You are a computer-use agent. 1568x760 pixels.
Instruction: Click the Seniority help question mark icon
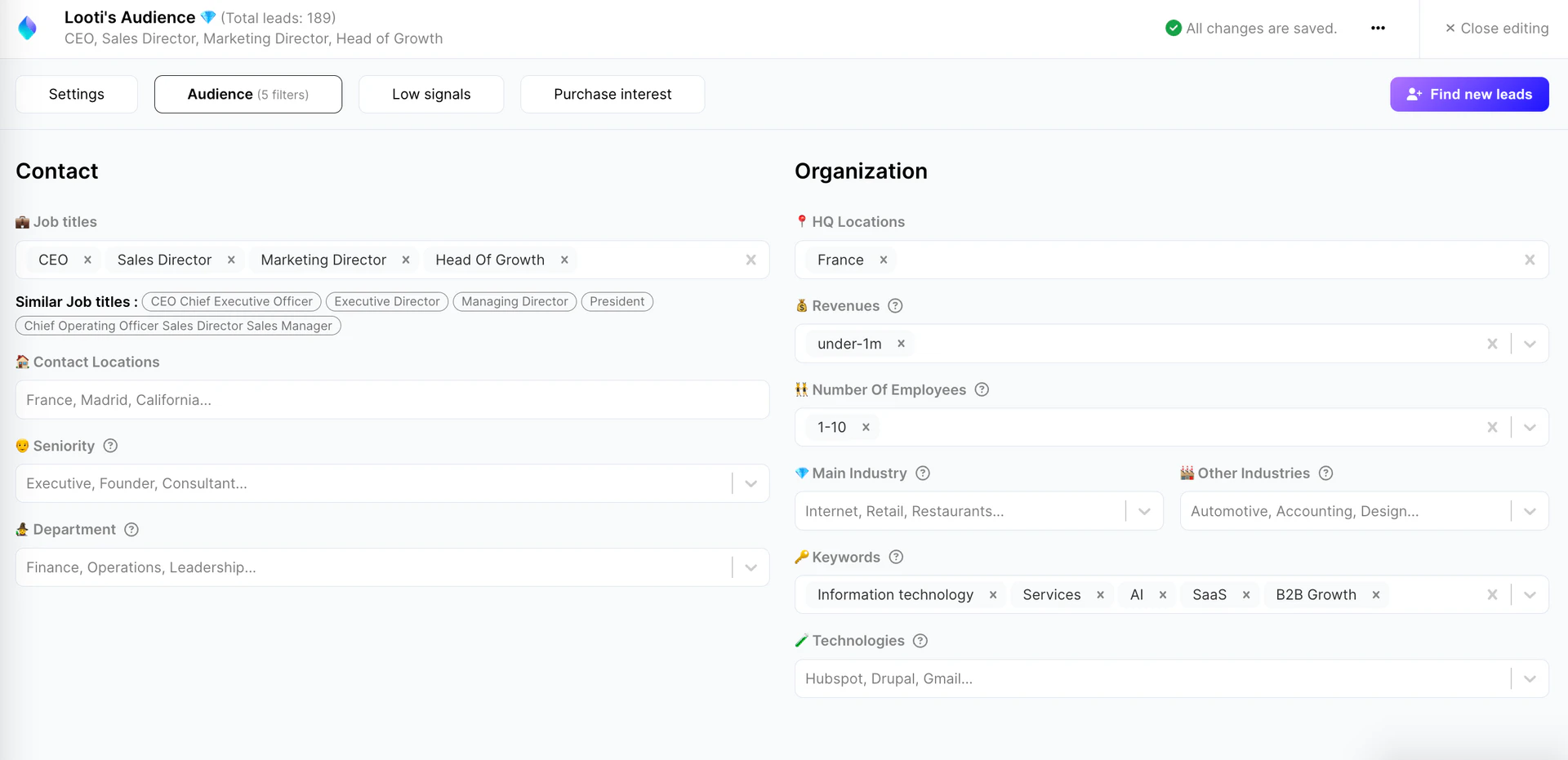click(110, 446)
